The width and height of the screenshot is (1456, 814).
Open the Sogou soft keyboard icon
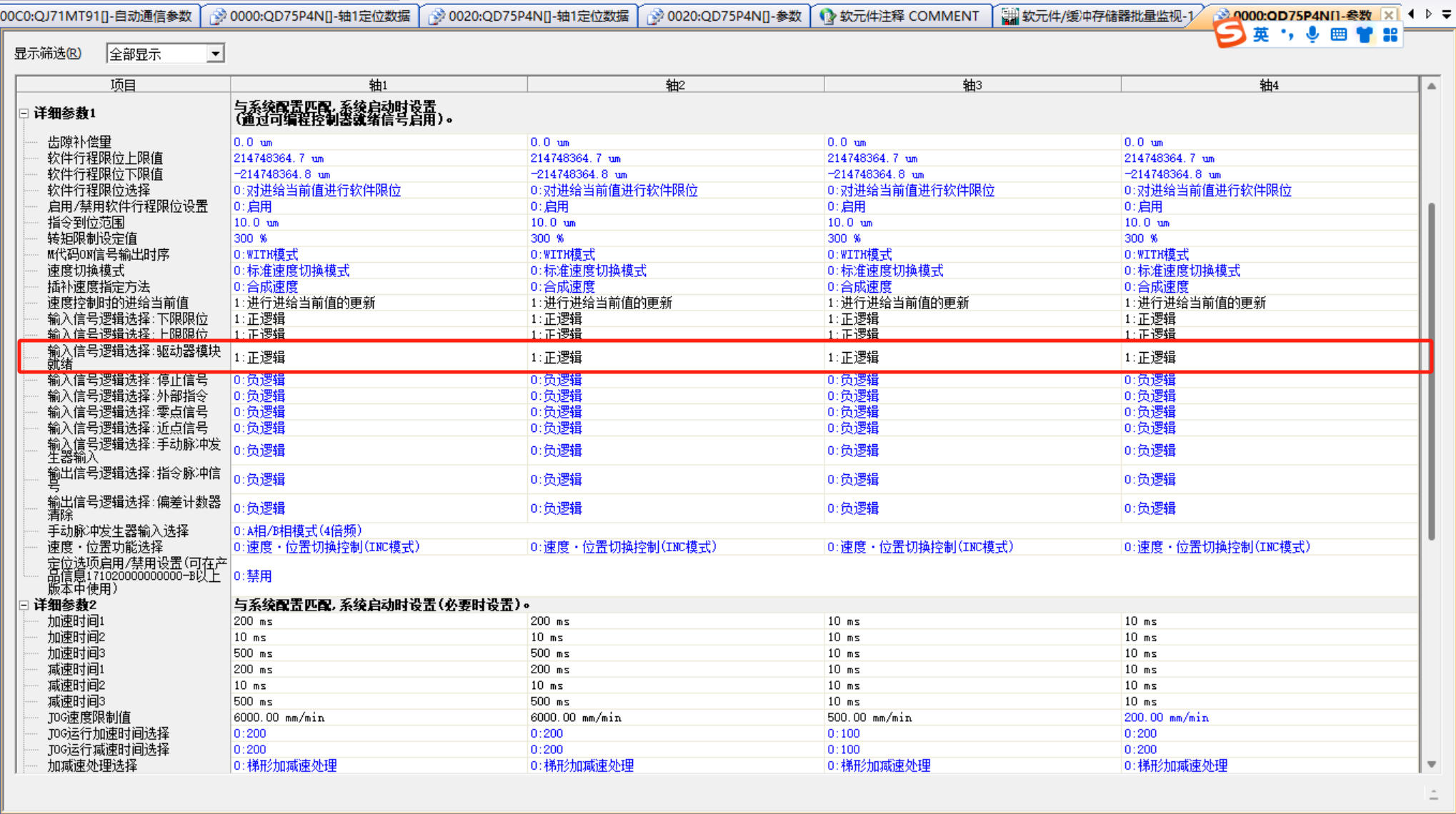pos(1339,34)
